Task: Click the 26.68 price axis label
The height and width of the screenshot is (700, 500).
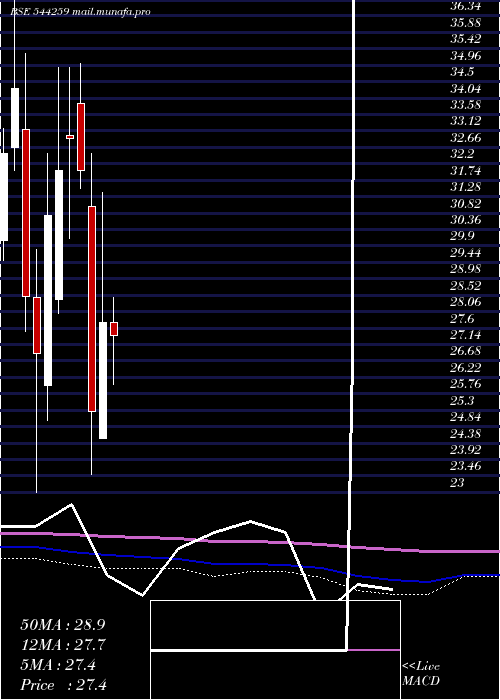Action: 466,351
